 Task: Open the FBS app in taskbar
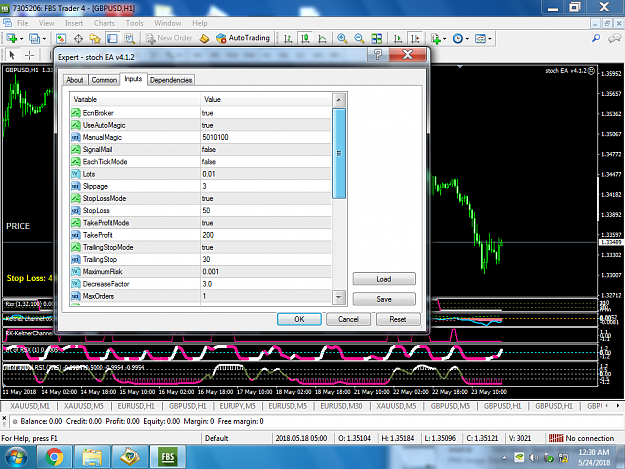168,457
